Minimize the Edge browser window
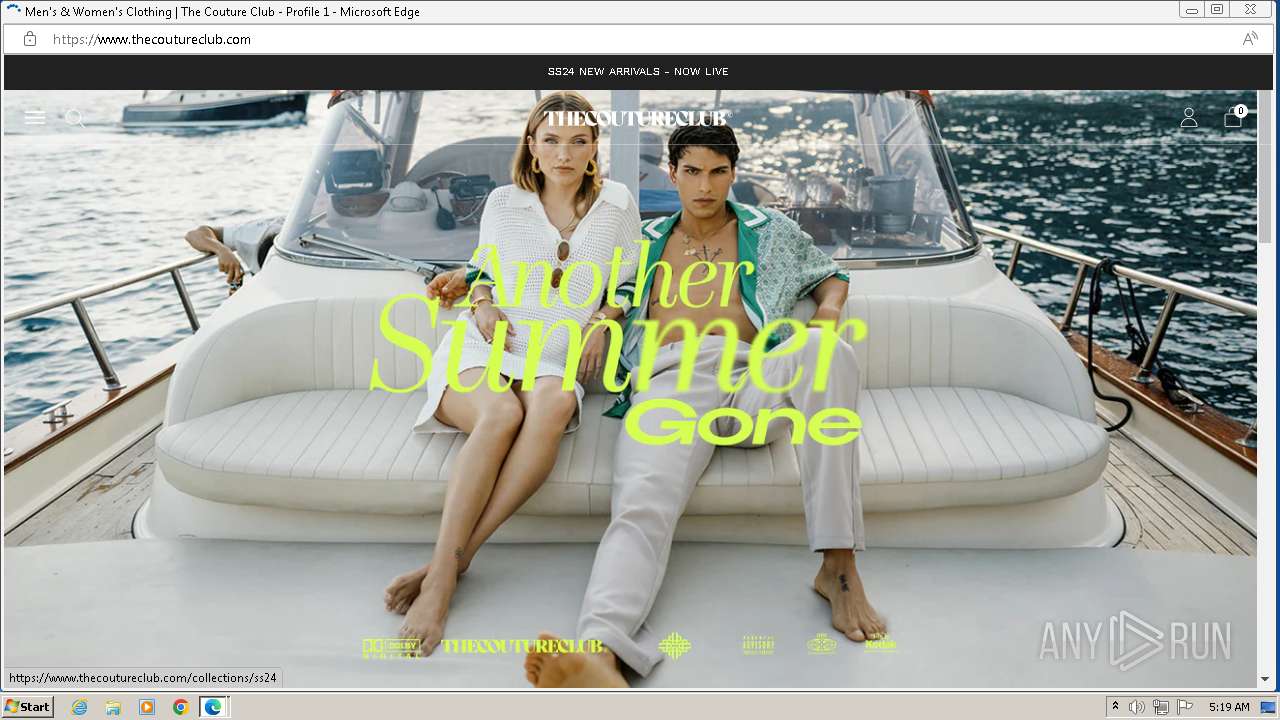Screen dimensions: 1280x720 point(1192,10)
